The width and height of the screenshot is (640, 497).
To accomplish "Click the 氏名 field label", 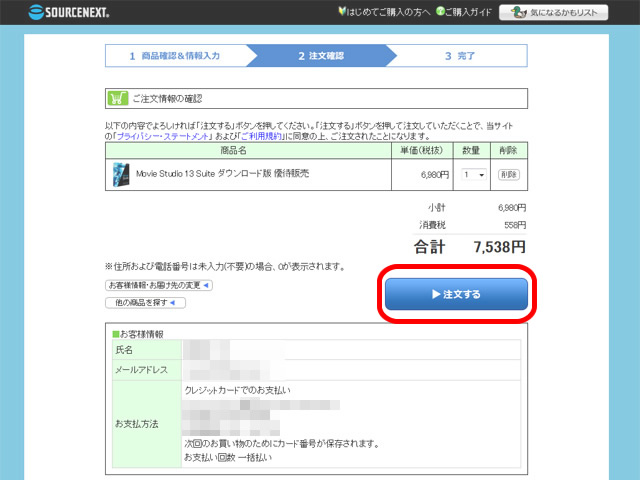I will 124,350.
